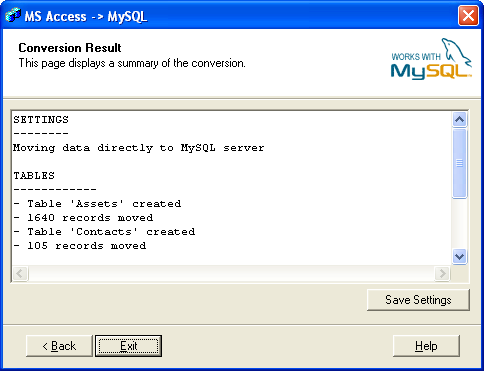484x371 pixels.
Task: Click the vertical scrollbar thumb in the log
Action: point(460,163)
